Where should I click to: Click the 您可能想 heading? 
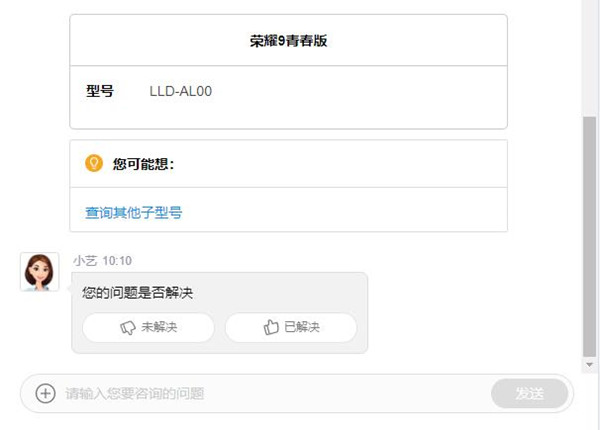143,163
